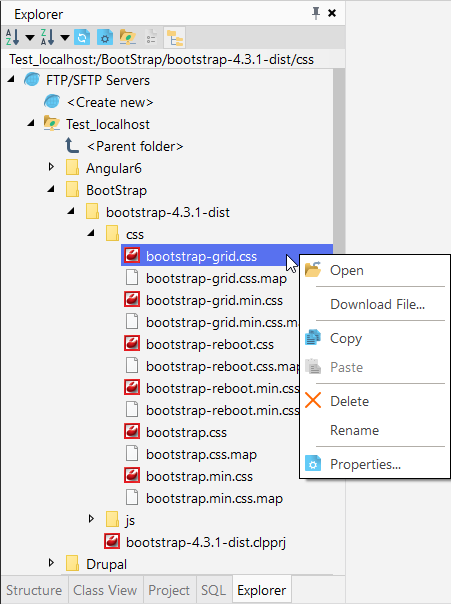Choose Download File... from context menu
The width and height of the screenshot is (451, 604).
(374, 304)
